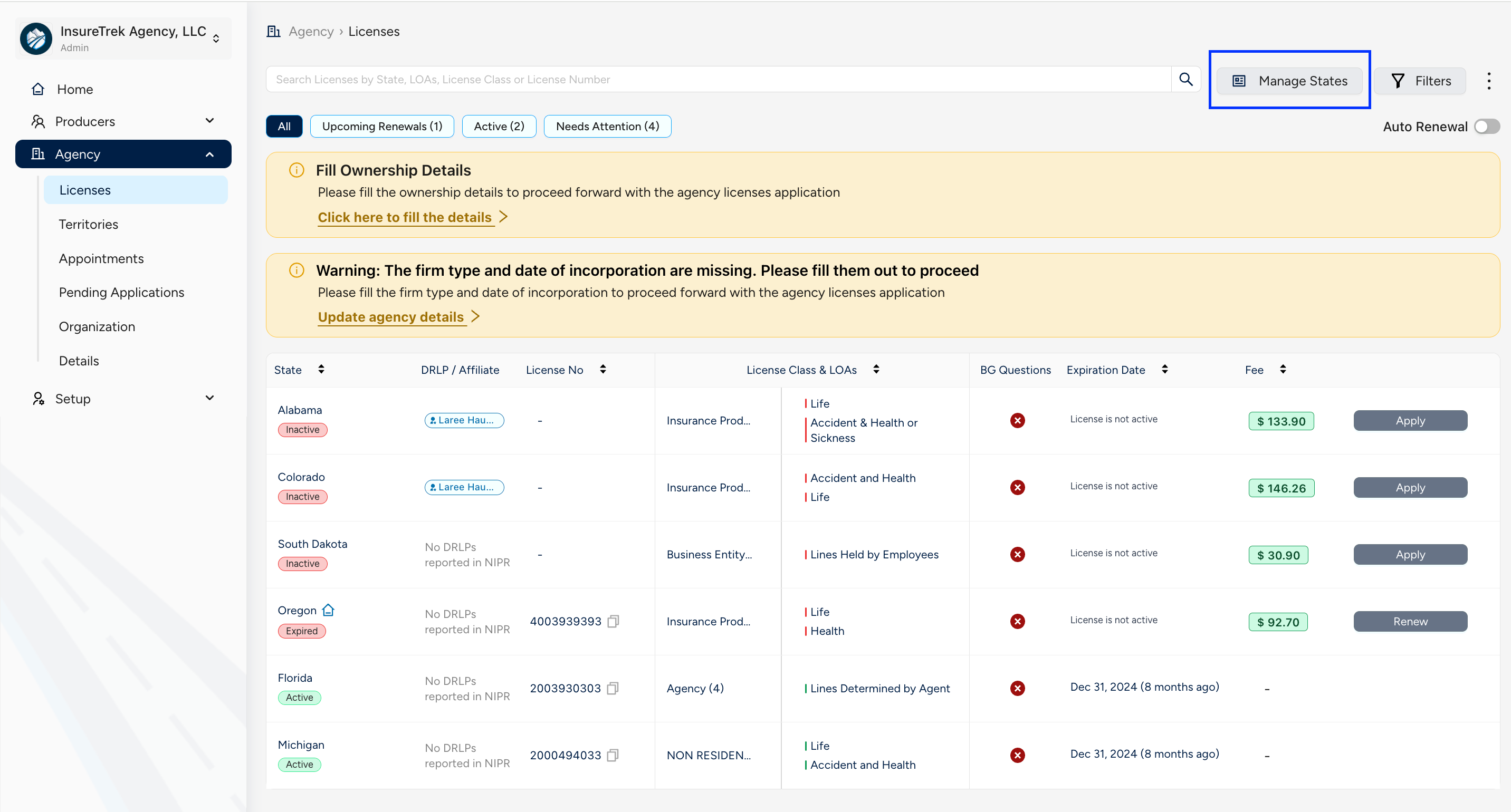Copy Michigan's license number using the copy icon
This screenshot has height=812, width=1511.
613,755
